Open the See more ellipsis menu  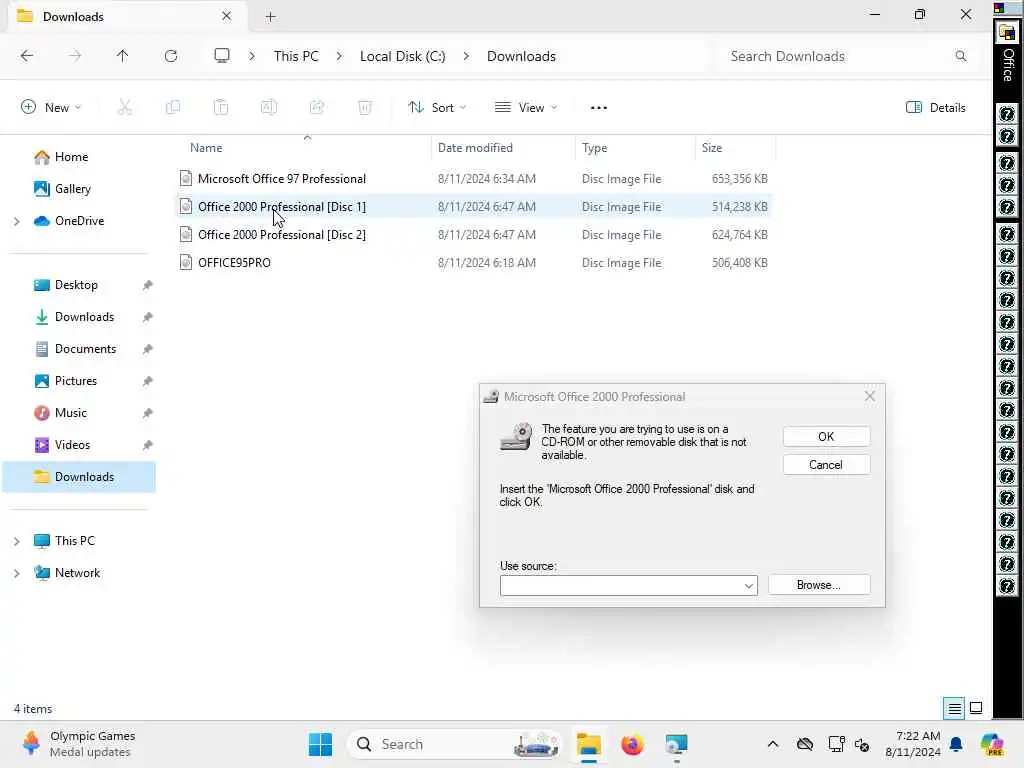pos(599,108)
